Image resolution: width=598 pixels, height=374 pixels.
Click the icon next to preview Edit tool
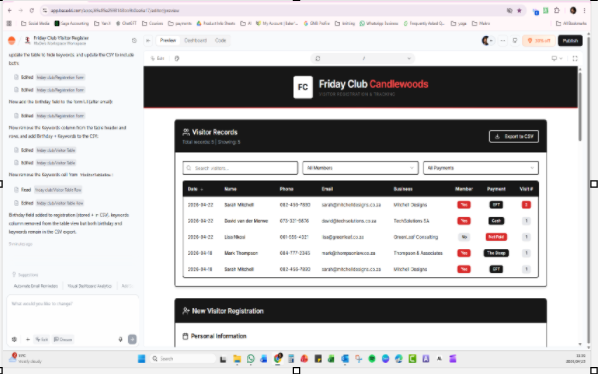click(177, 58)
